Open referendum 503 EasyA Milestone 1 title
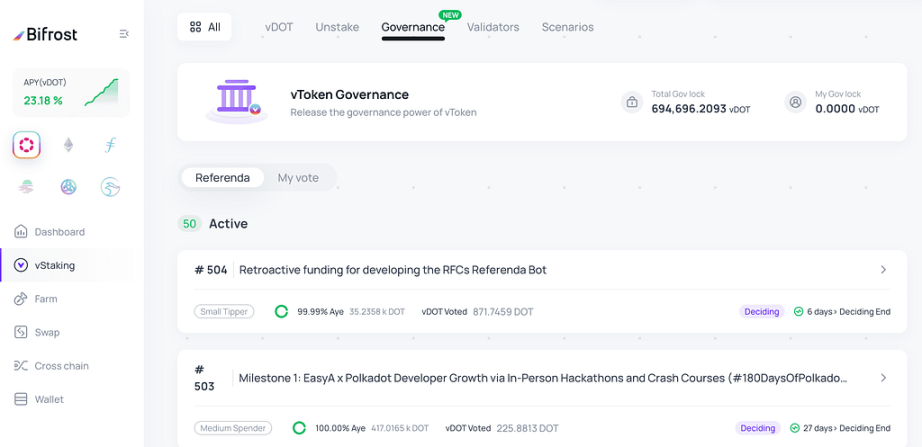Screen dimensions: 922x447 coord(543,378)
